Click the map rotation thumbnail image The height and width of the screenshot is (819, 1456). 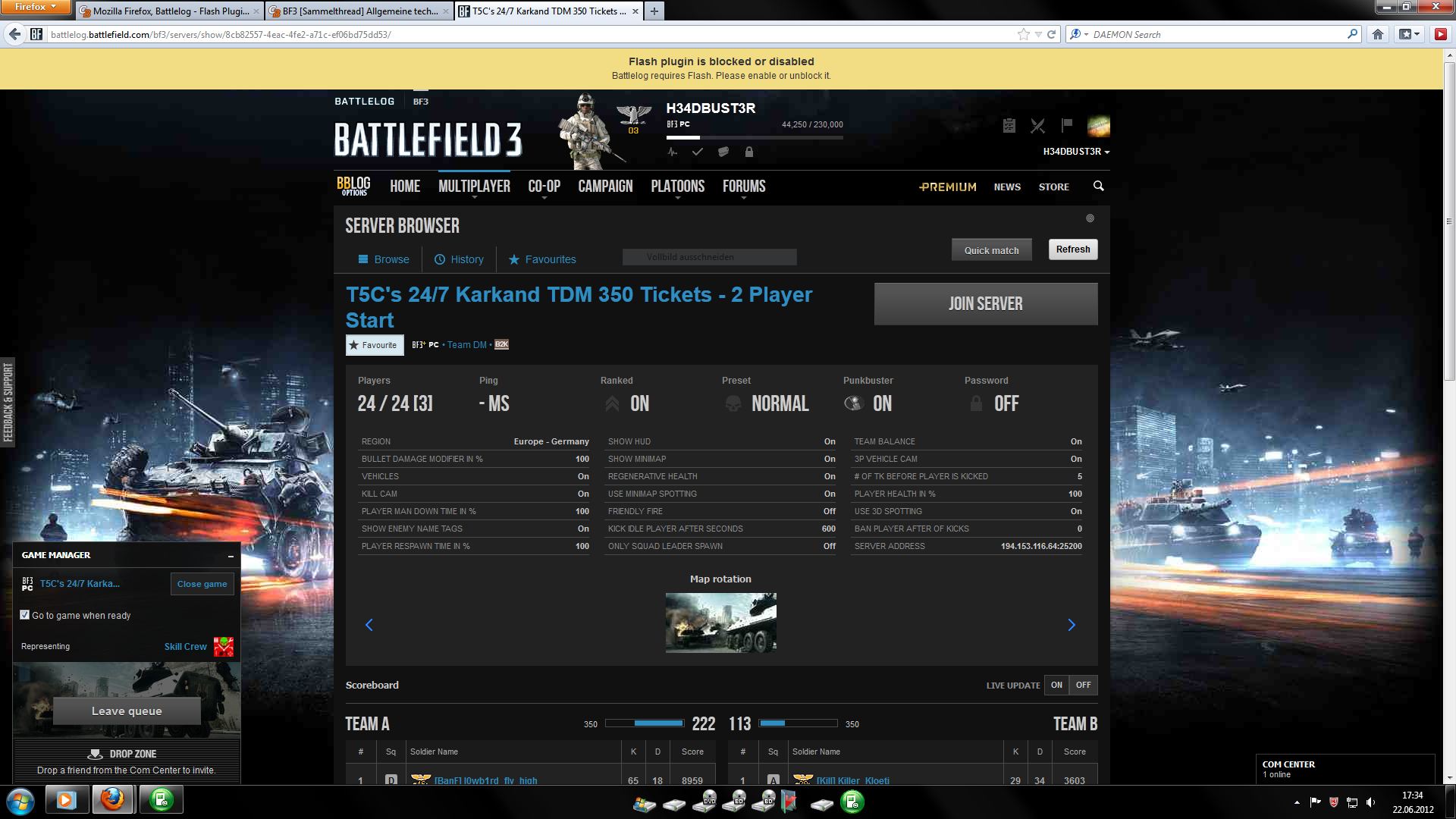(x=720, y=623)
